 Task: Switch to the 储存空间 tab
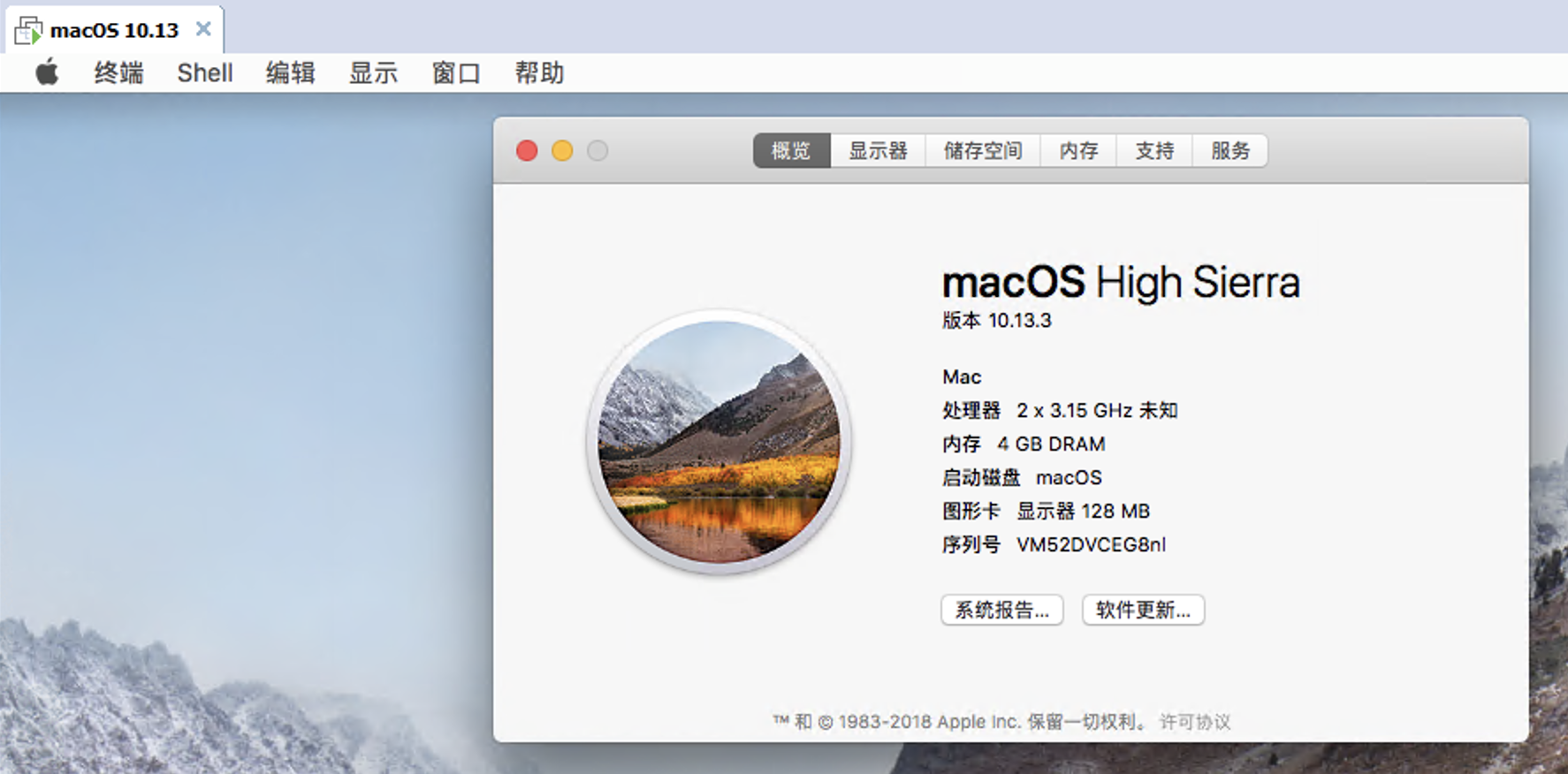click(x=983, y=151)
